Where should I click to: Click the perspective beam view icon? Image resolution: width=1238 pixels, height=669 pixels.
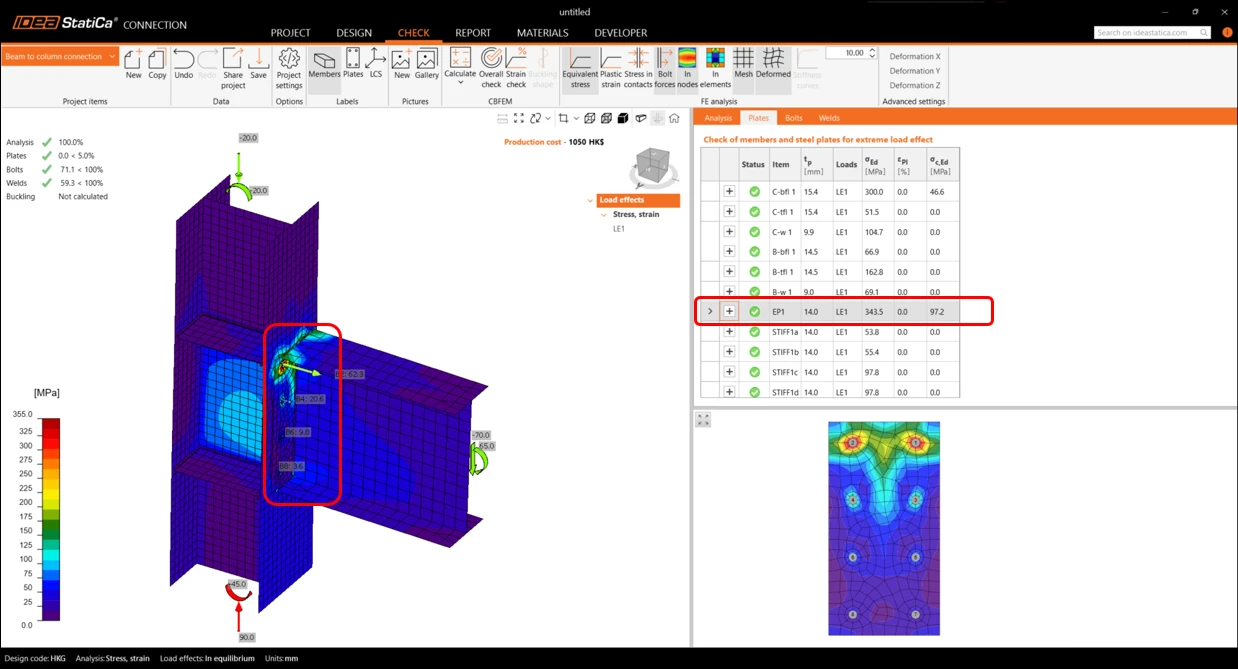[x=641, y=118]
